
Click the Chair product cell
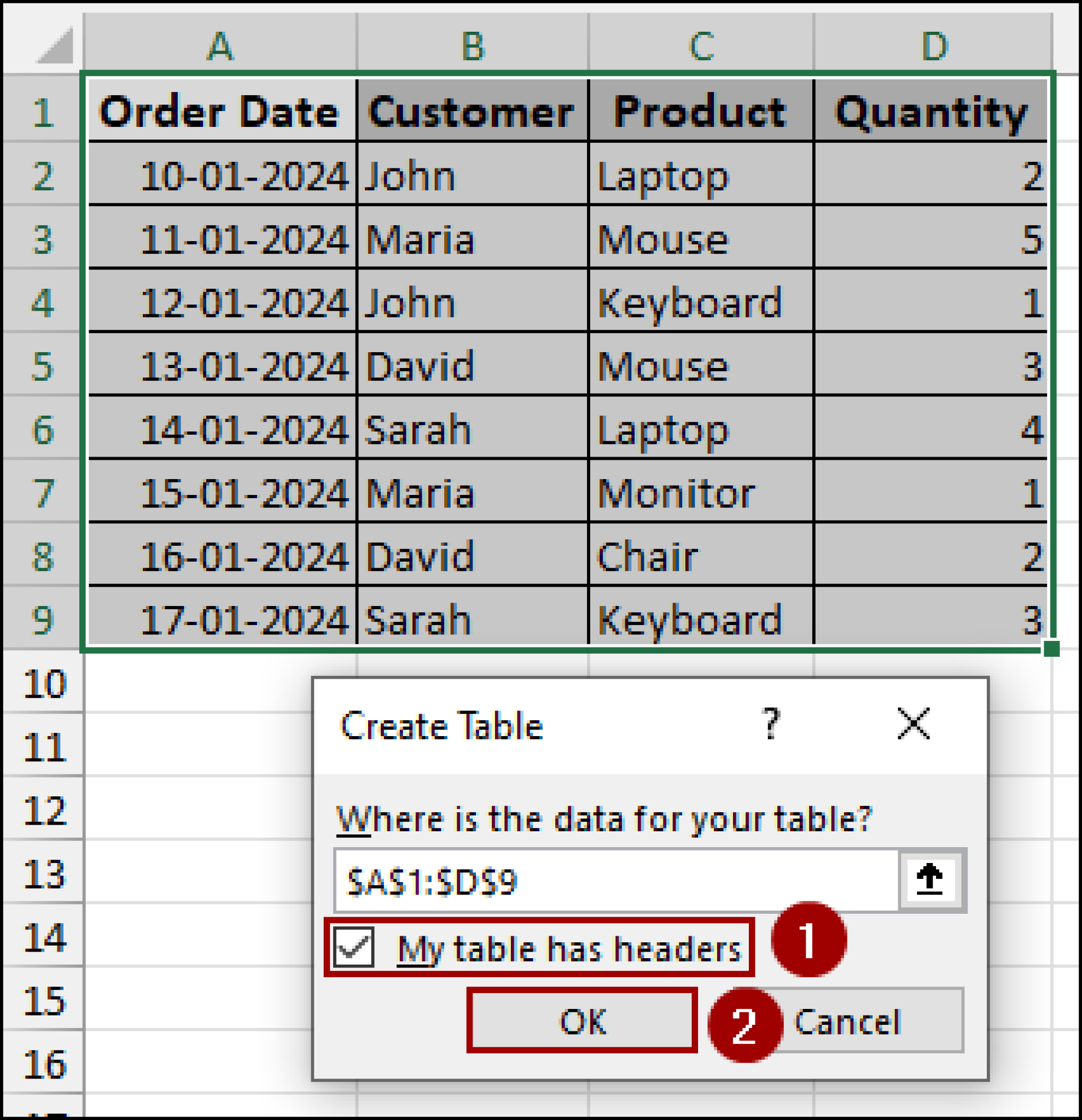point(701,557)
